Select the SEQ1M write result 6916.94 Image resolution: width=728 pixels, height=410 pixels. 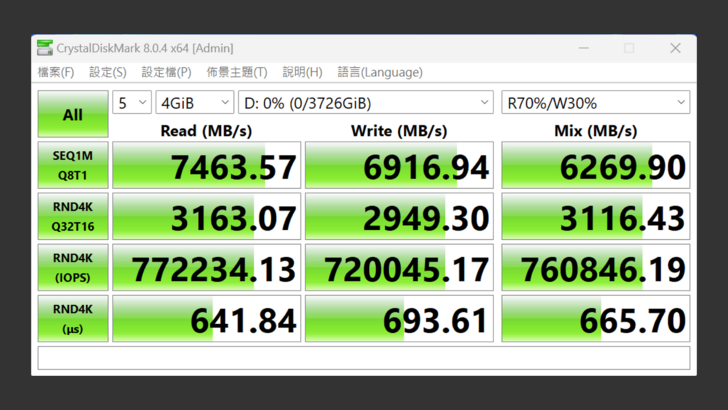tap(399, 165)
